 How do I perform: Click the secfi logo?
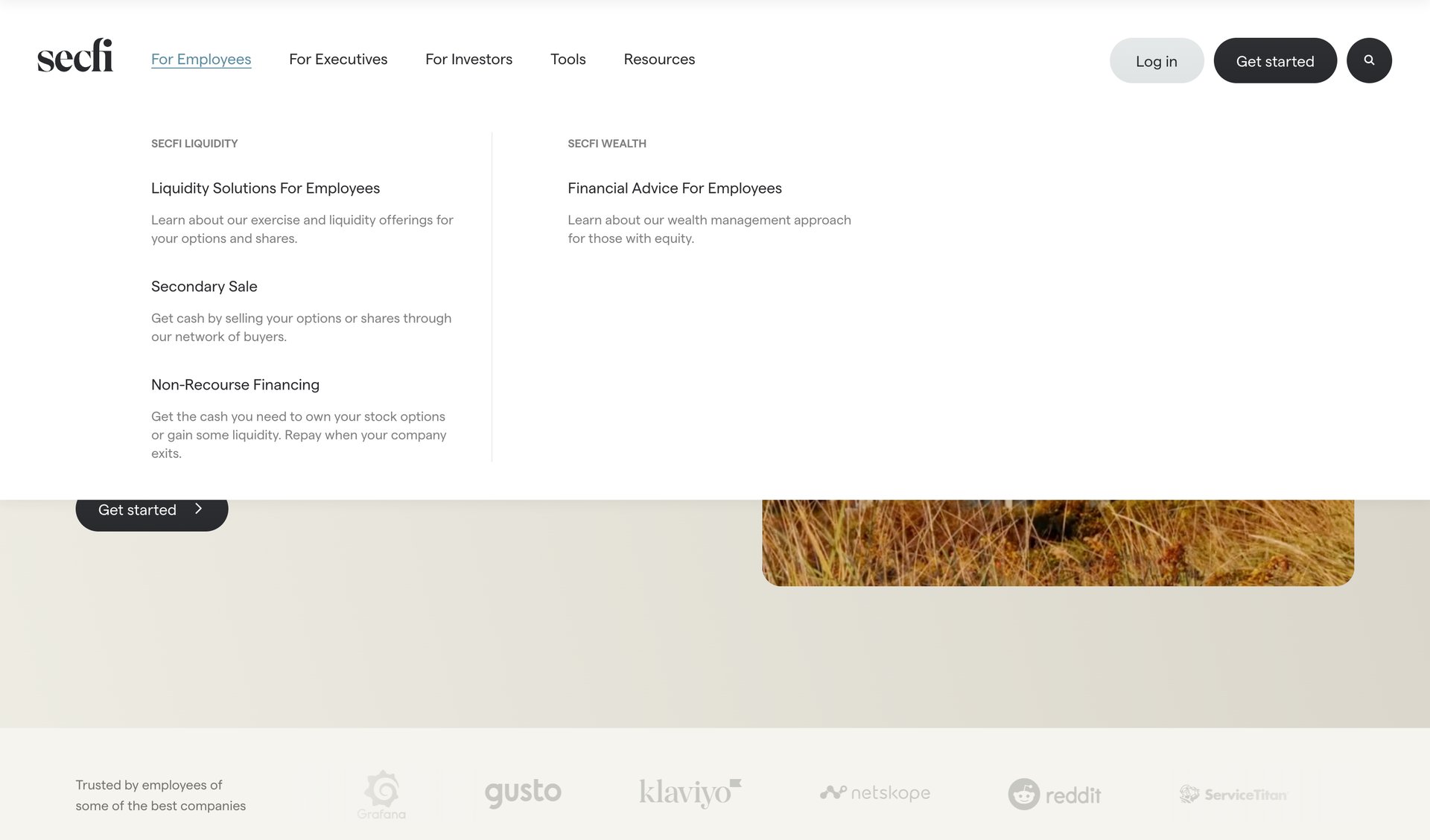coord(74,57)
